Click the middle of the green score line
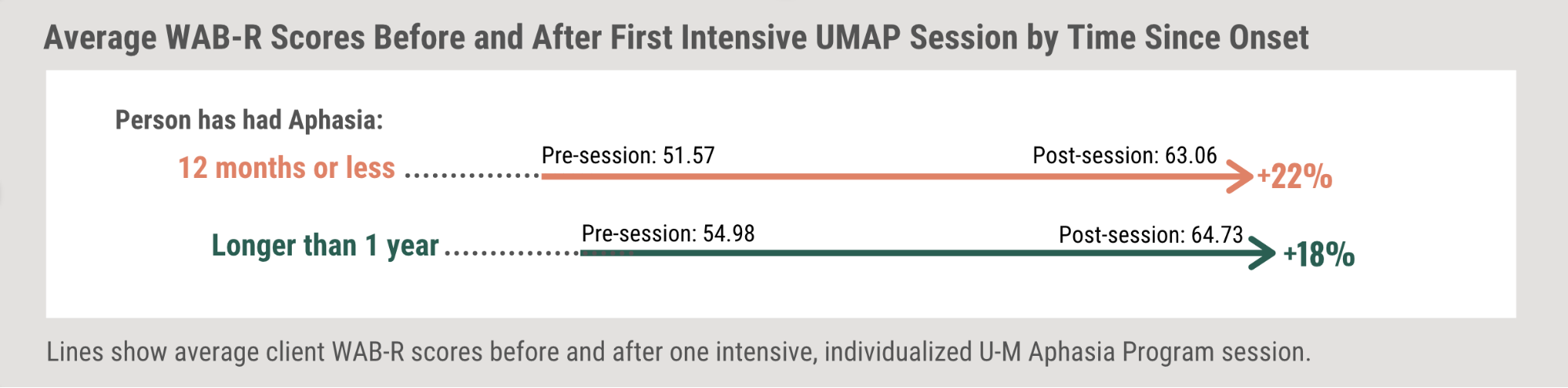The image size is (1568, 388). click(x=926, y=252)
